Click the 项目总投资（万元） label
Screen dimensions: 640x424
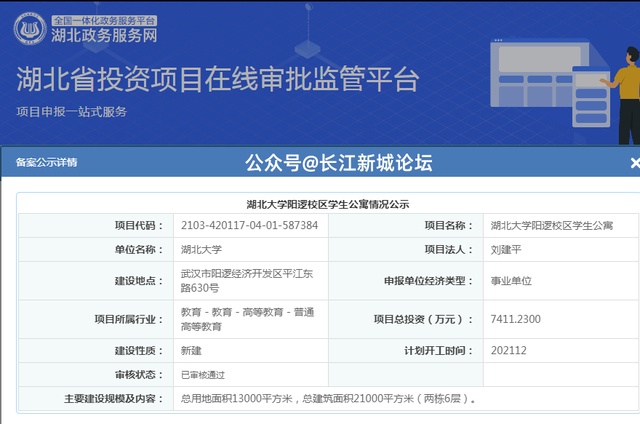[x=424, y=319]
